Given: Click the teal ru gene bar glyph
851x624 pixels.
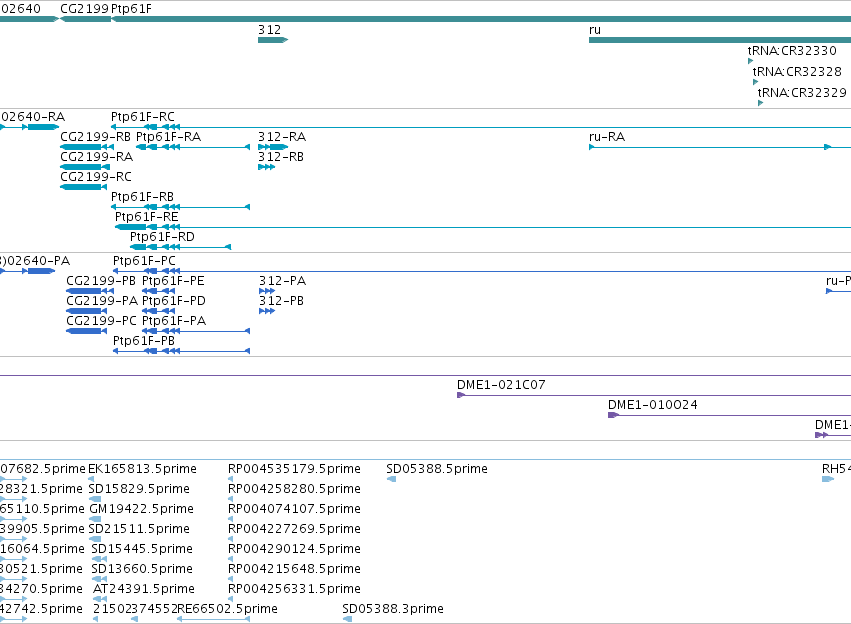Looking at the screenshot, I should point(720,40).
